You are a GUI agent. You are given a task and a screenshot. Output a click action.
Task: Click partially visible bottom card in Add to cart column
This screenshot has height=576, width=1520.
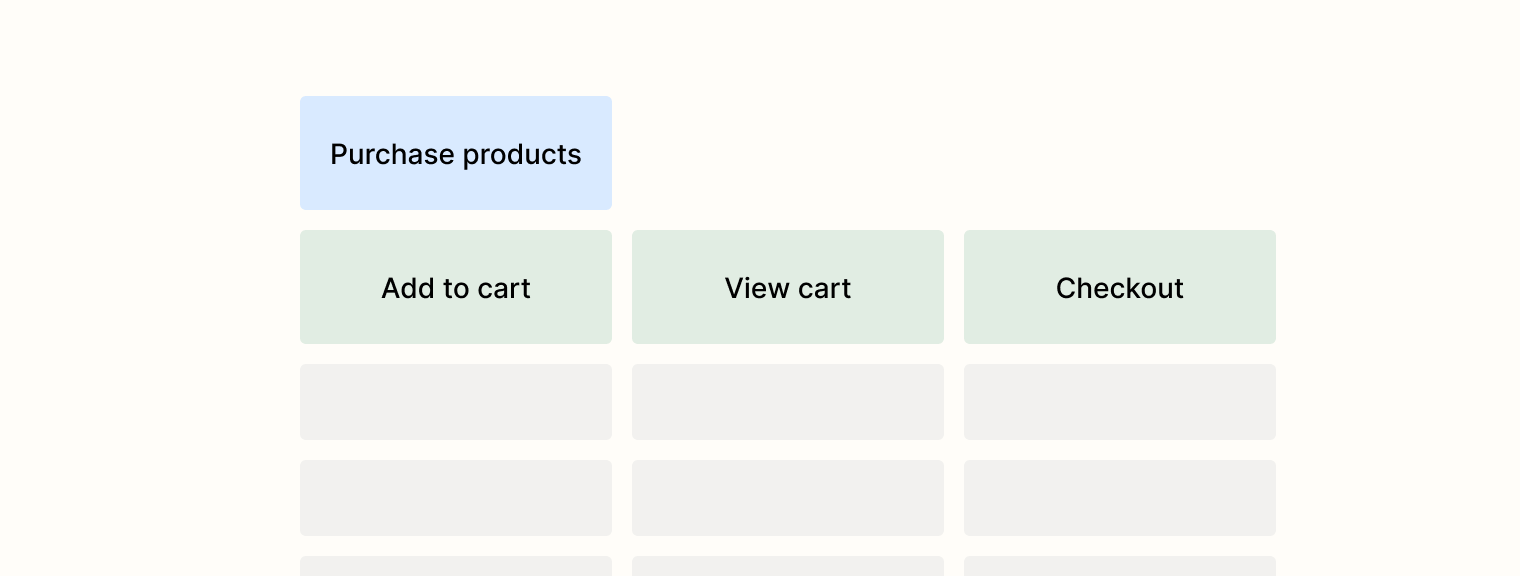(456, 566)
